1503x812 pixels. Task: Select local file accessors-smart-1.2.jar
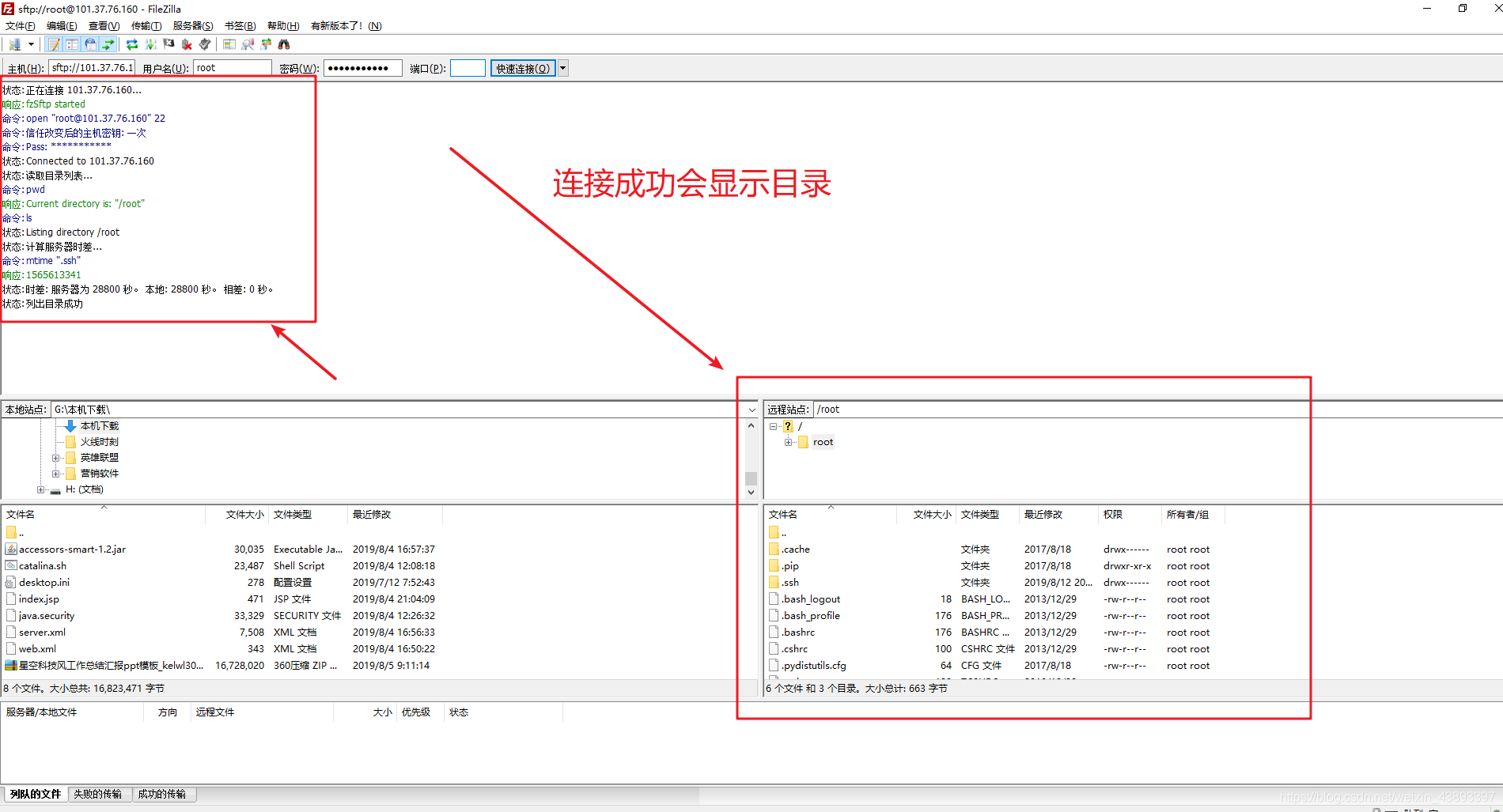click(x=72, y=550)
